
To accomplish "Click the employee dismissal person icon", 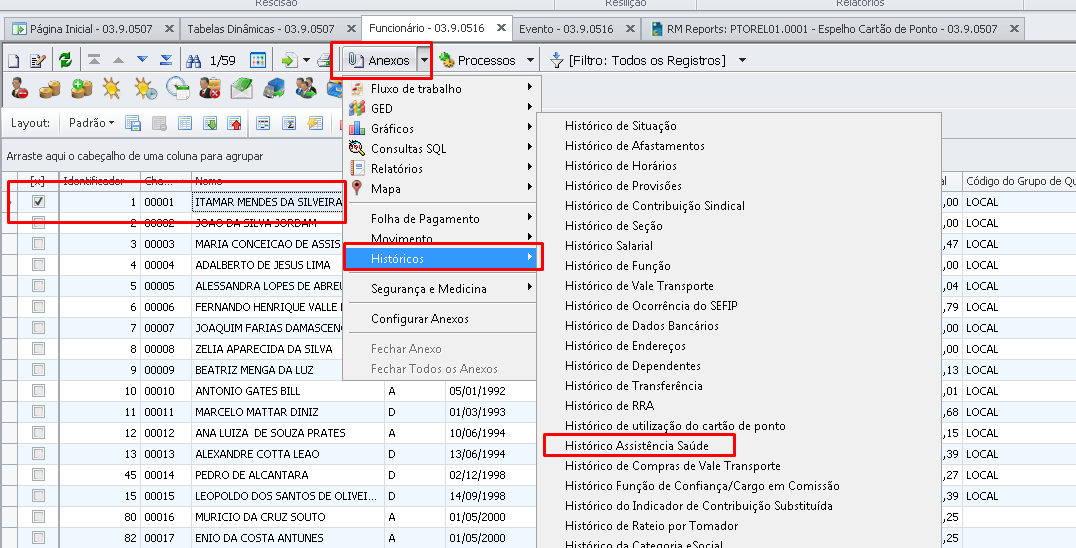I will (19, 88).
